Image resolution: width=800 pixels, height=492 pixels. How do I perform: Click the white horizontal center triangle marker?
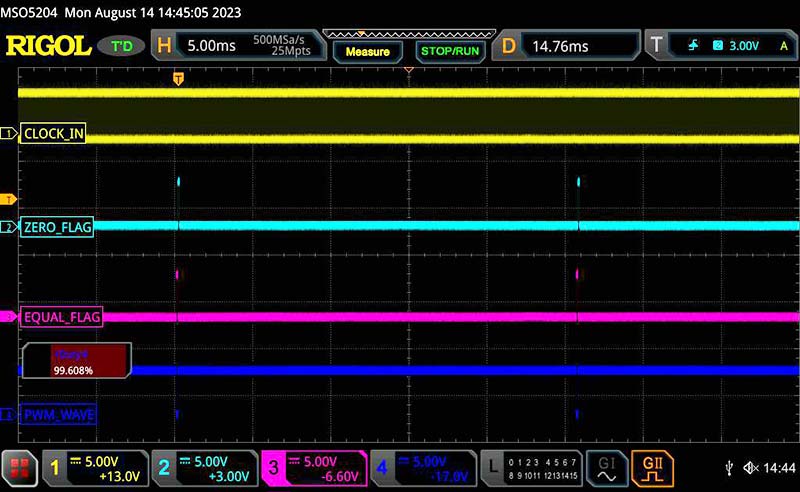[x=409, y=69]
